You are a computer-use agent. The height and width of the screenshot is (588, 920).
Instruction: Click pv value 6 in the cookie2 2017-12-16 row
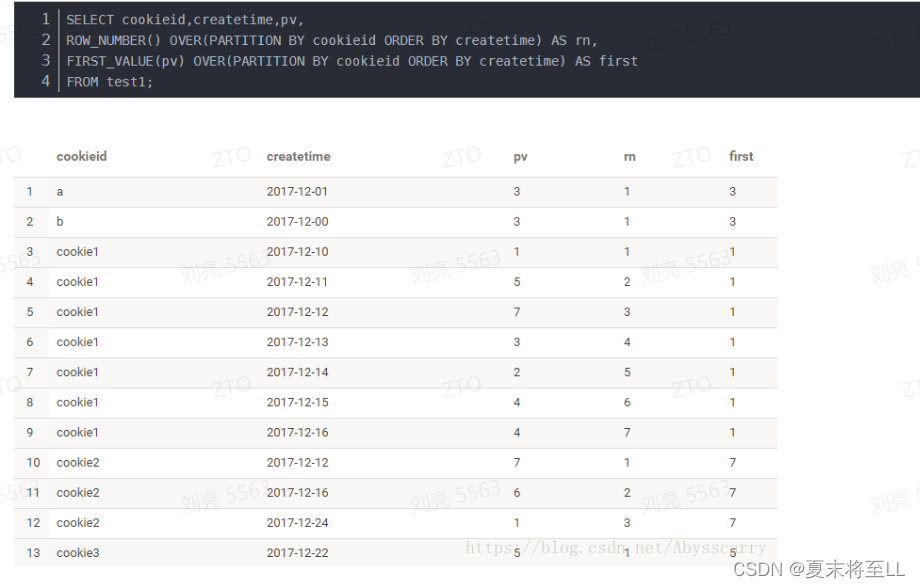[517, 493]
